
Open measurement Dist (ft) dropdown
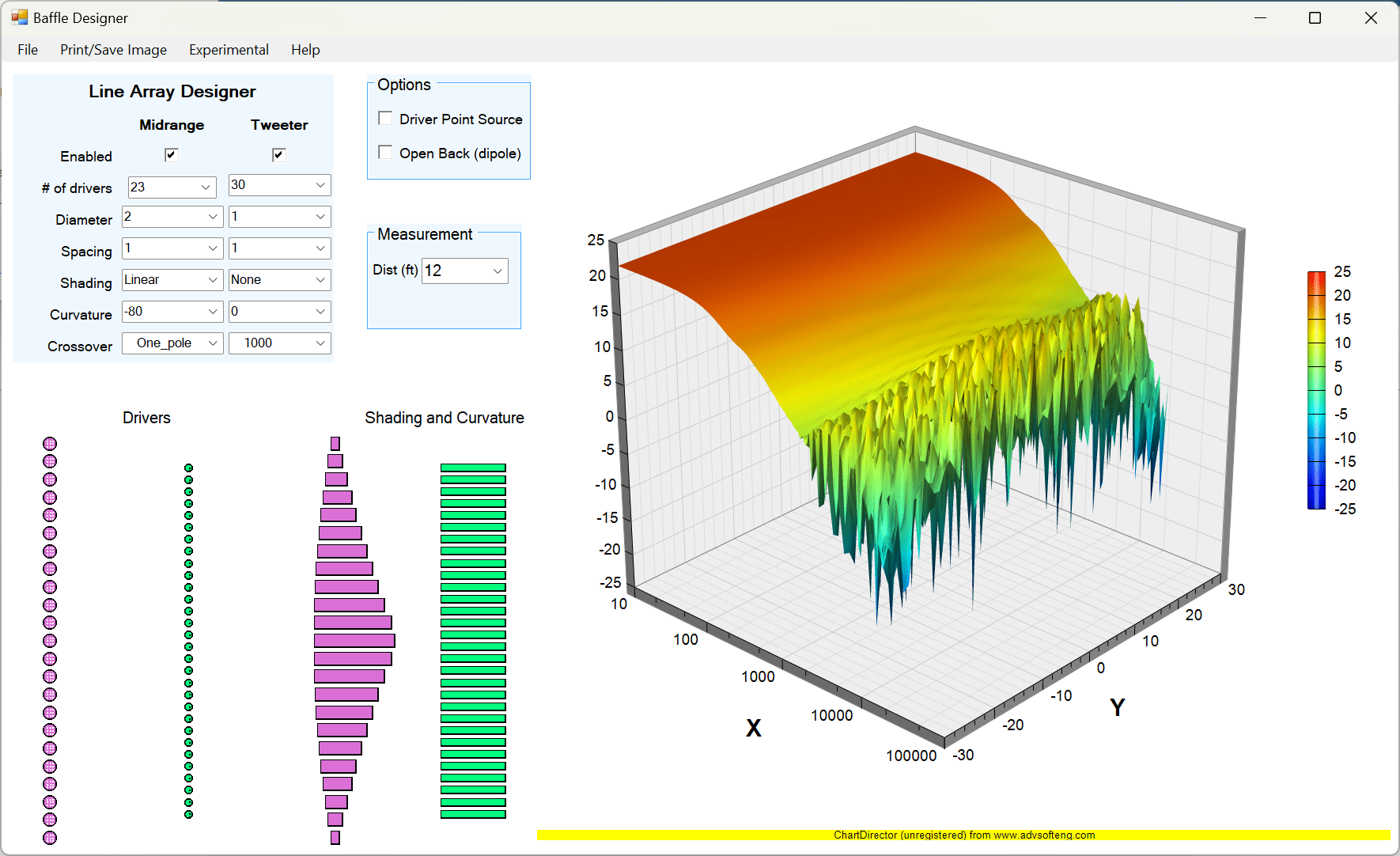click(464, 271)
